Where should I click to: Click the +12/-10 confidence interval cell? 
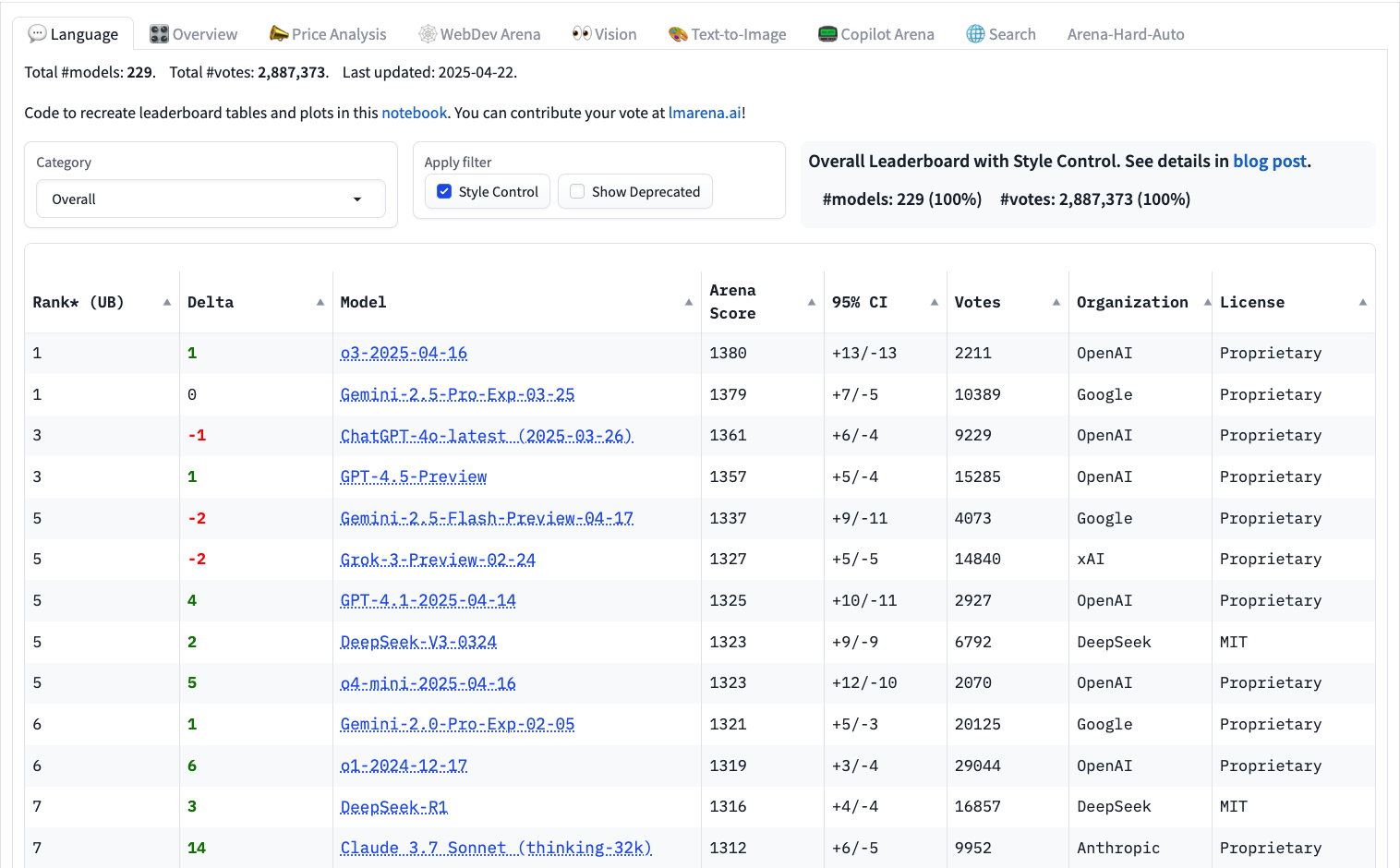tap(864, 682)
